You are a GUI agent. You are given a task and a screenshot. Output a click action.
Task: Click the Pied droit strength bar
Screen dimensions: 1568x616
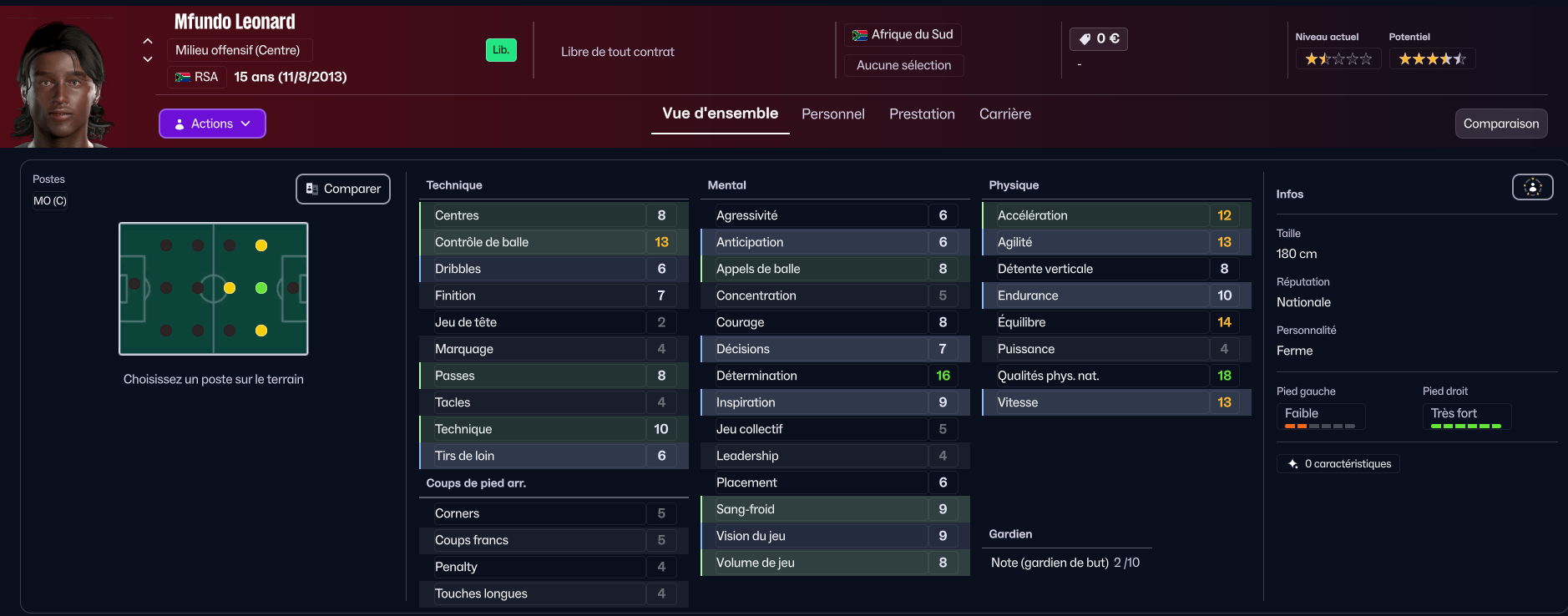tap(1466, 426)
